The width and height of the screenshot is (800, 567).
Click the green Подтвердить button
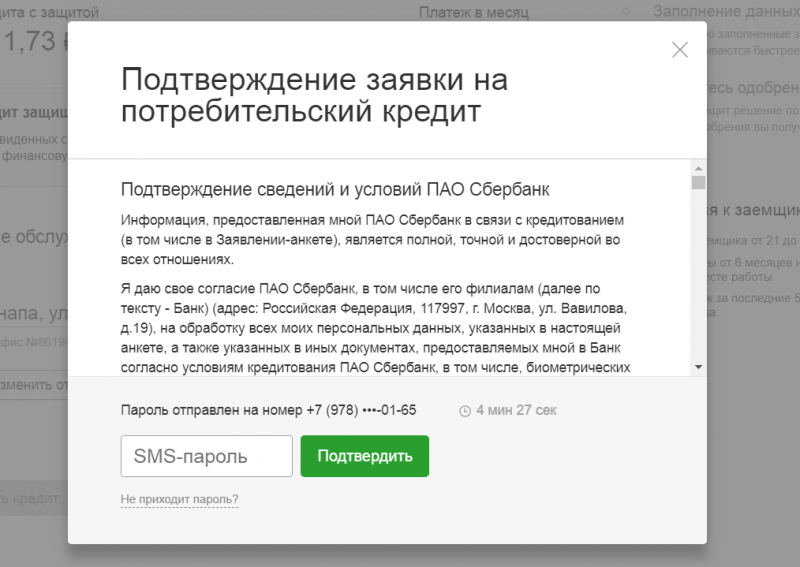[365, 456]
